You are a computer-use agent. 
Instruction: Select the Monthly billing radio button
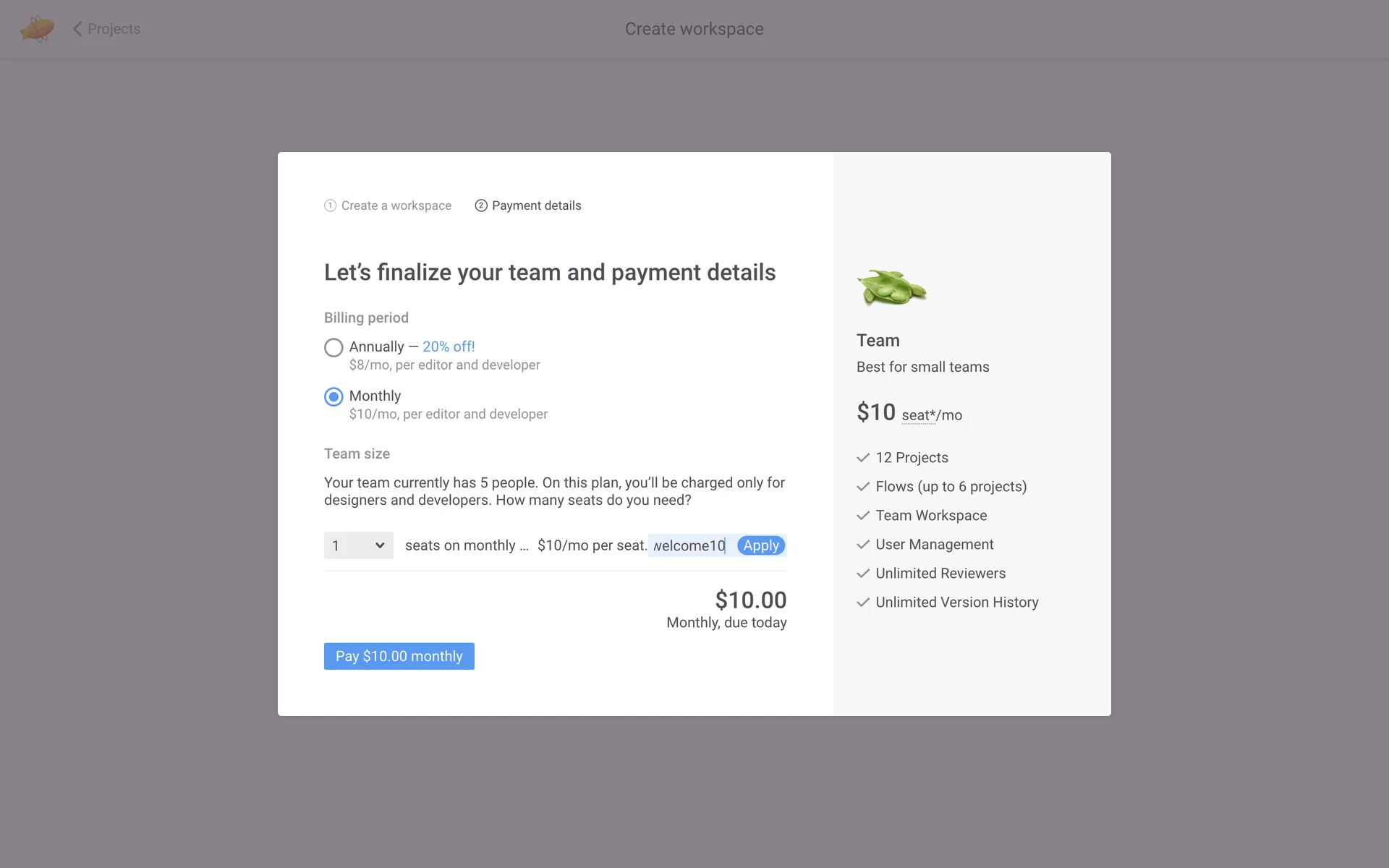tap(334, 397)
